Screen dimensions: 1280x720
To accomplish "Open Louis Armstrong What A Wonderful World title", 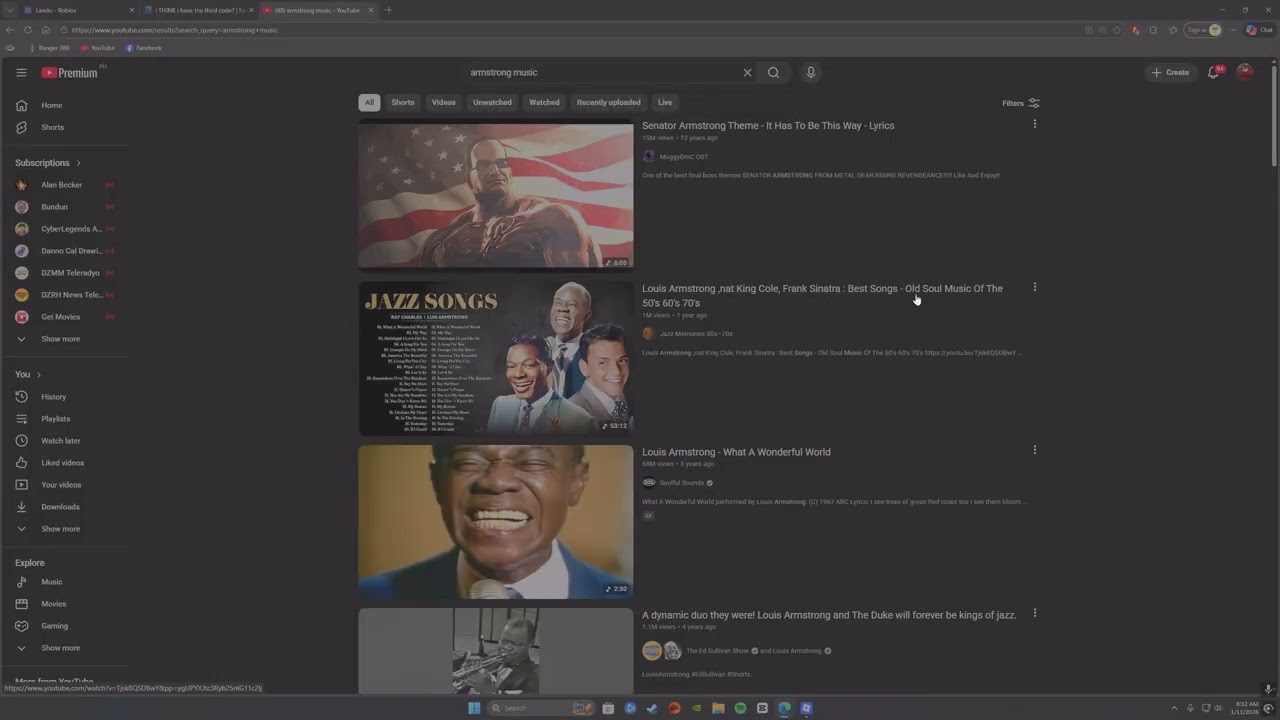I will tap(736, 452).
